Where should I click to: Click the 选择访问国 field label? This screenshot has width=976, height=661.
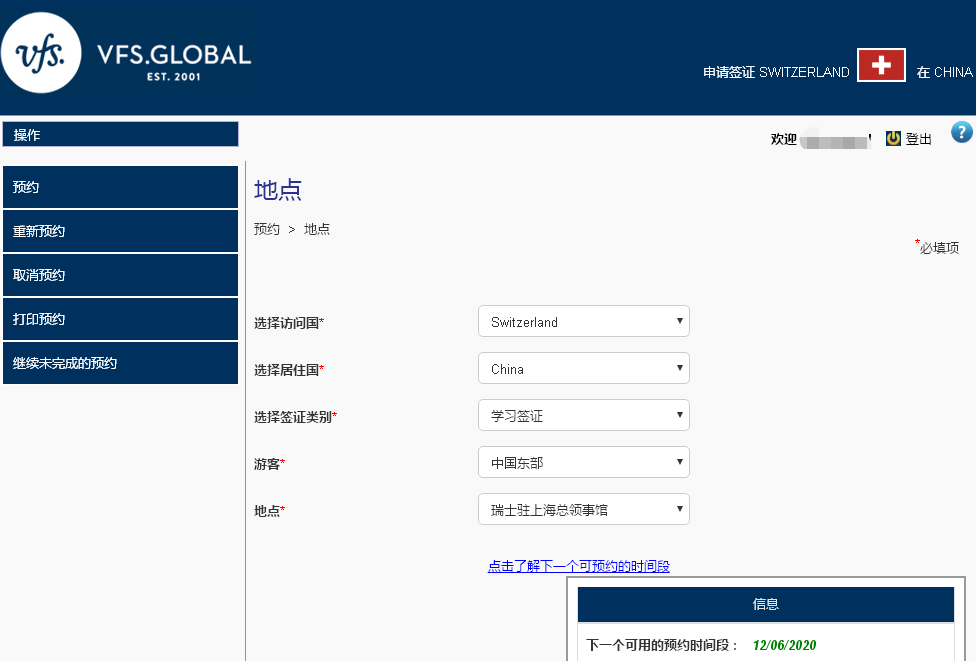pyautogui.click(x=287, y=323)
